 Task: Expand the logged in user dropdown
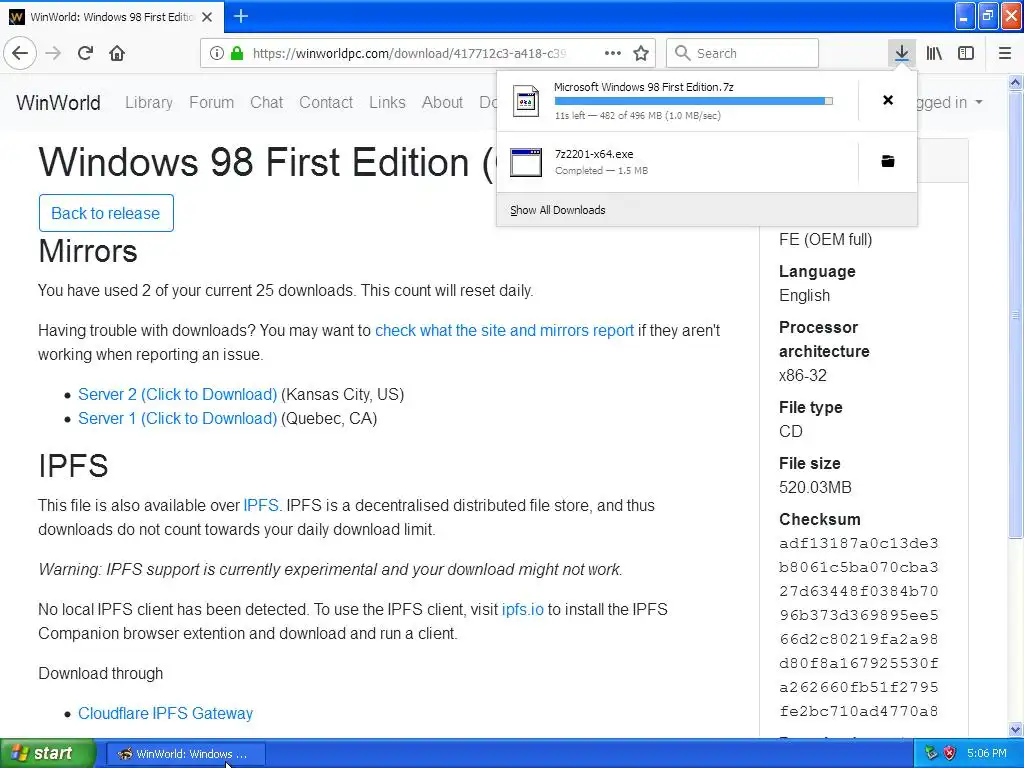click(x=950, y=103)
